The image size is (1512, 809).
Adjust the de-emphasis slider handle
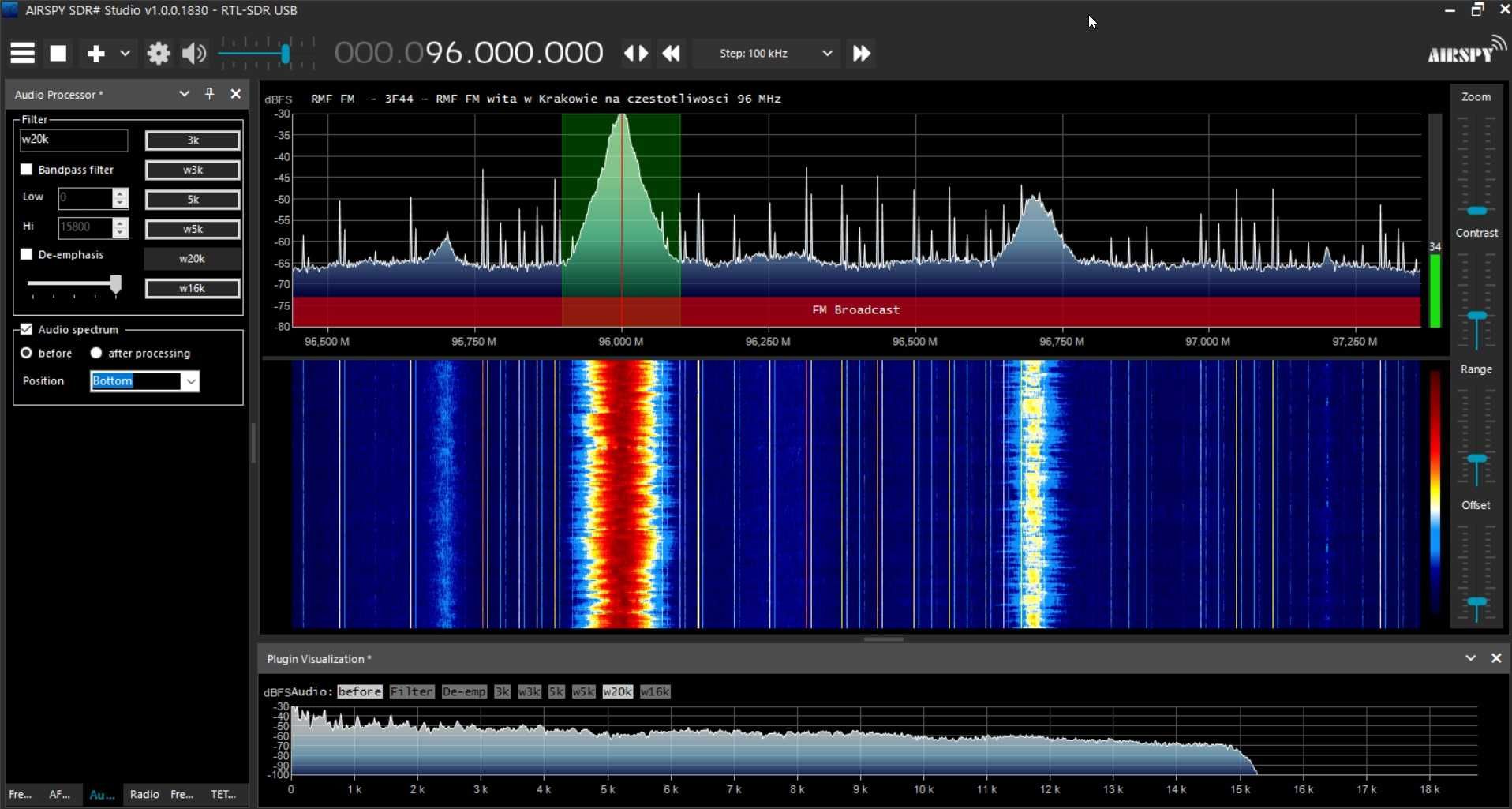116,284
